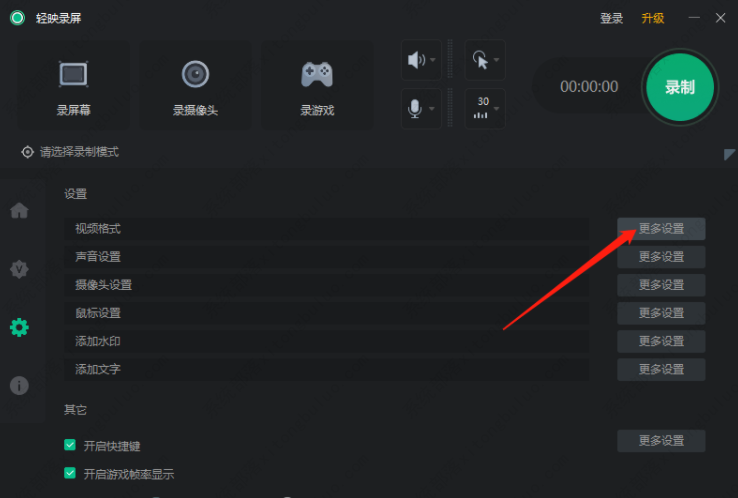Screen dimensions: 738x498
Task: Uncheck the 开启游戏帧率显示 checkbox
Action: coord(70,473)
